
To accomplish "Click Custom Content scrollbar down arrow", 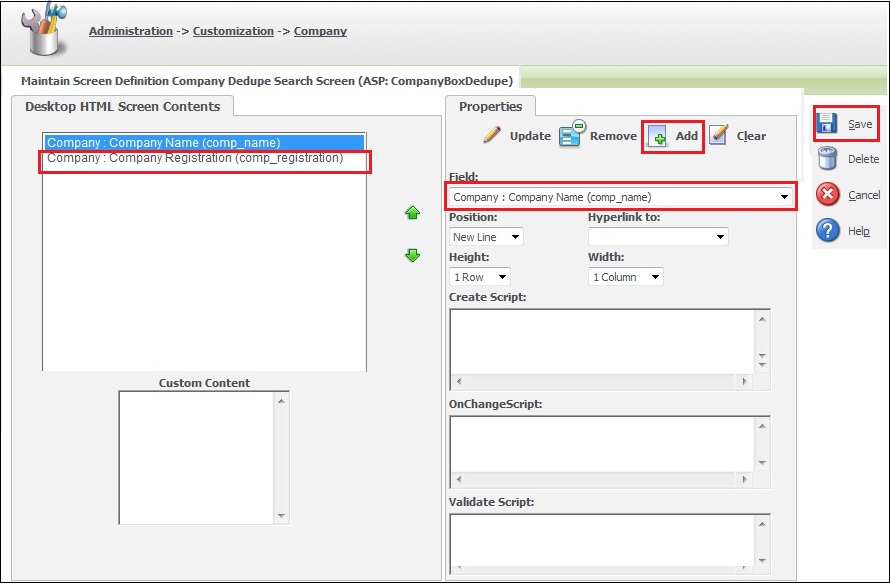I will pyautogui.click(x=282, y=516).
